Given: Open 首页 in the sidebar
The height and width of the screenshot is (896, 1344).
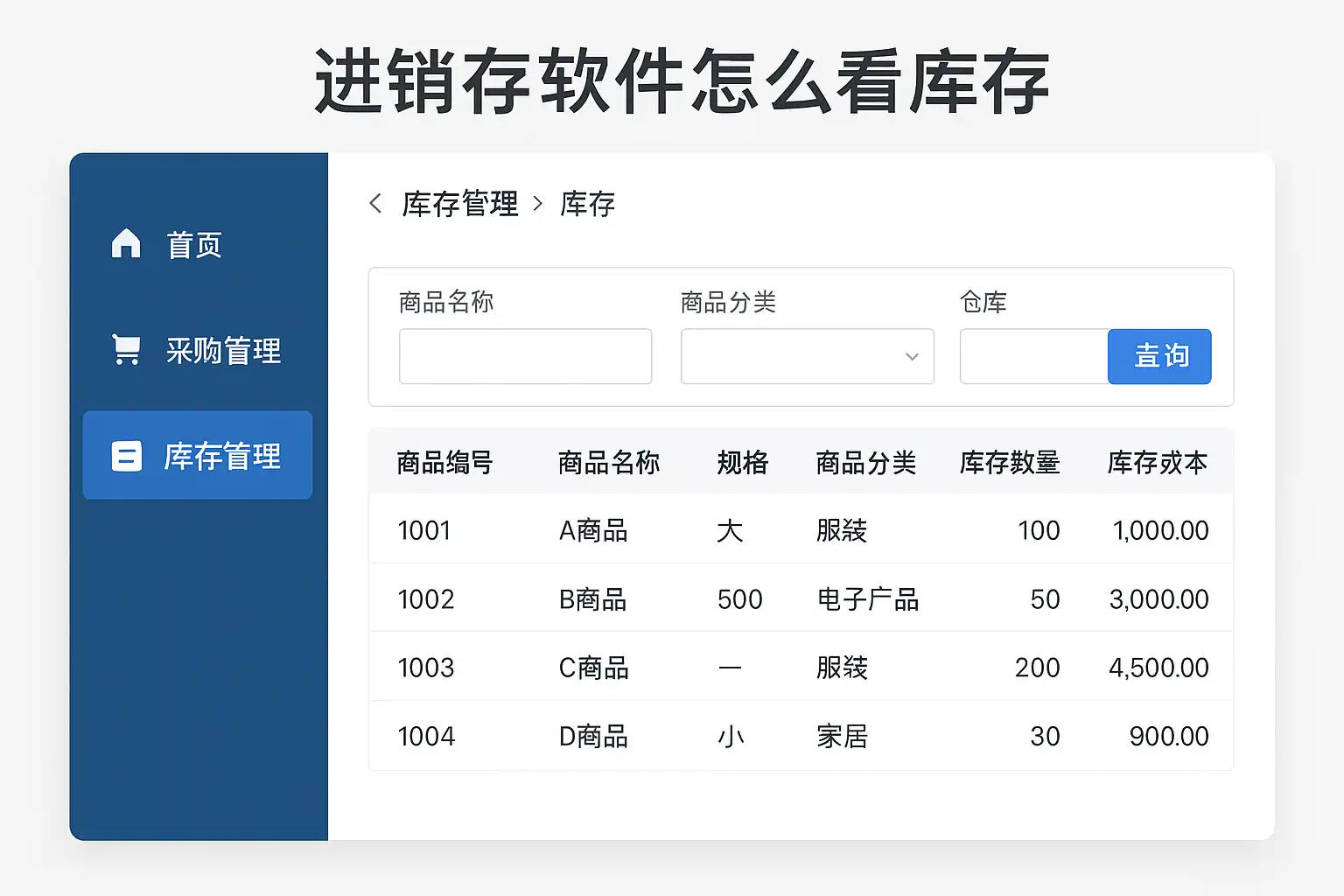Looking at the screenshot, I should click(194, 245).
